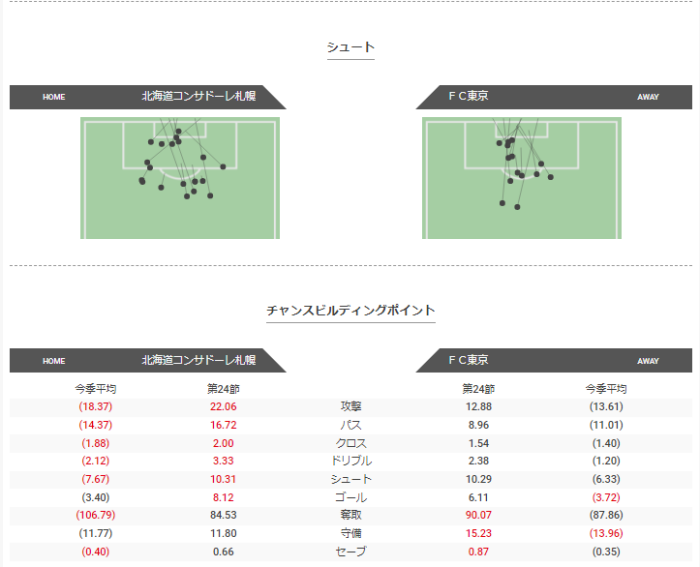Select the 攻撃 row label
This screenshot has height=567, width=700.
click(x=350, y=407)
